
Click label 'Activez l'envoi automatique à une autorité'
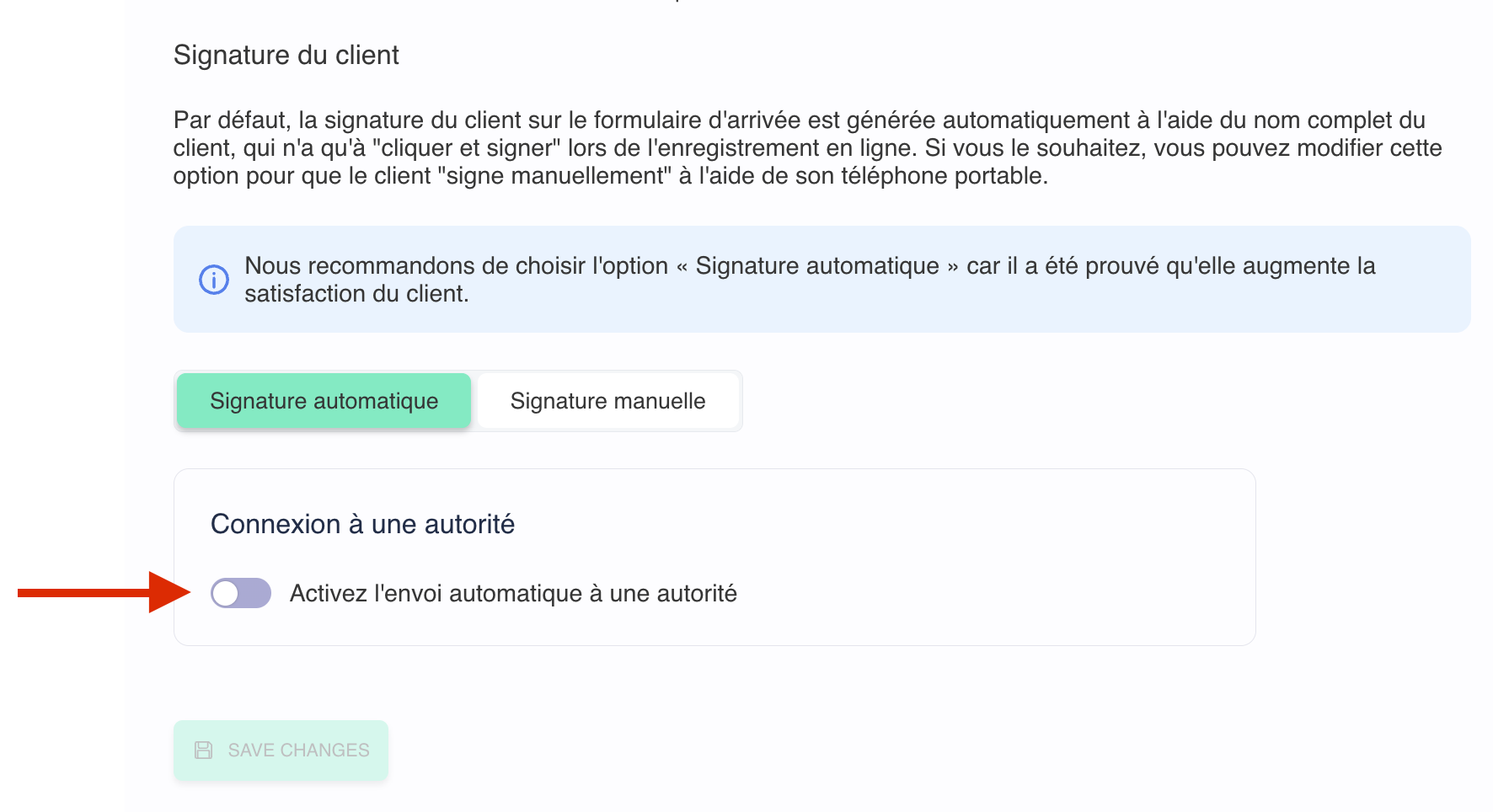click(x=513, y=593)
